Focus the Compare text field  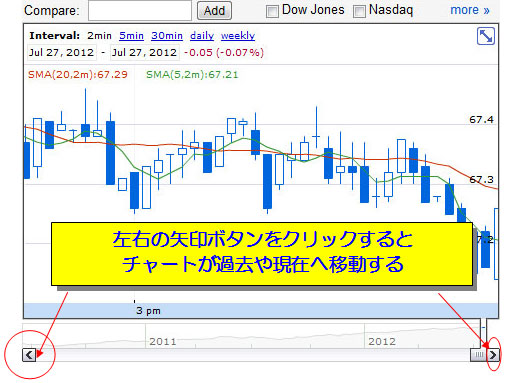(x=140, y=11)
